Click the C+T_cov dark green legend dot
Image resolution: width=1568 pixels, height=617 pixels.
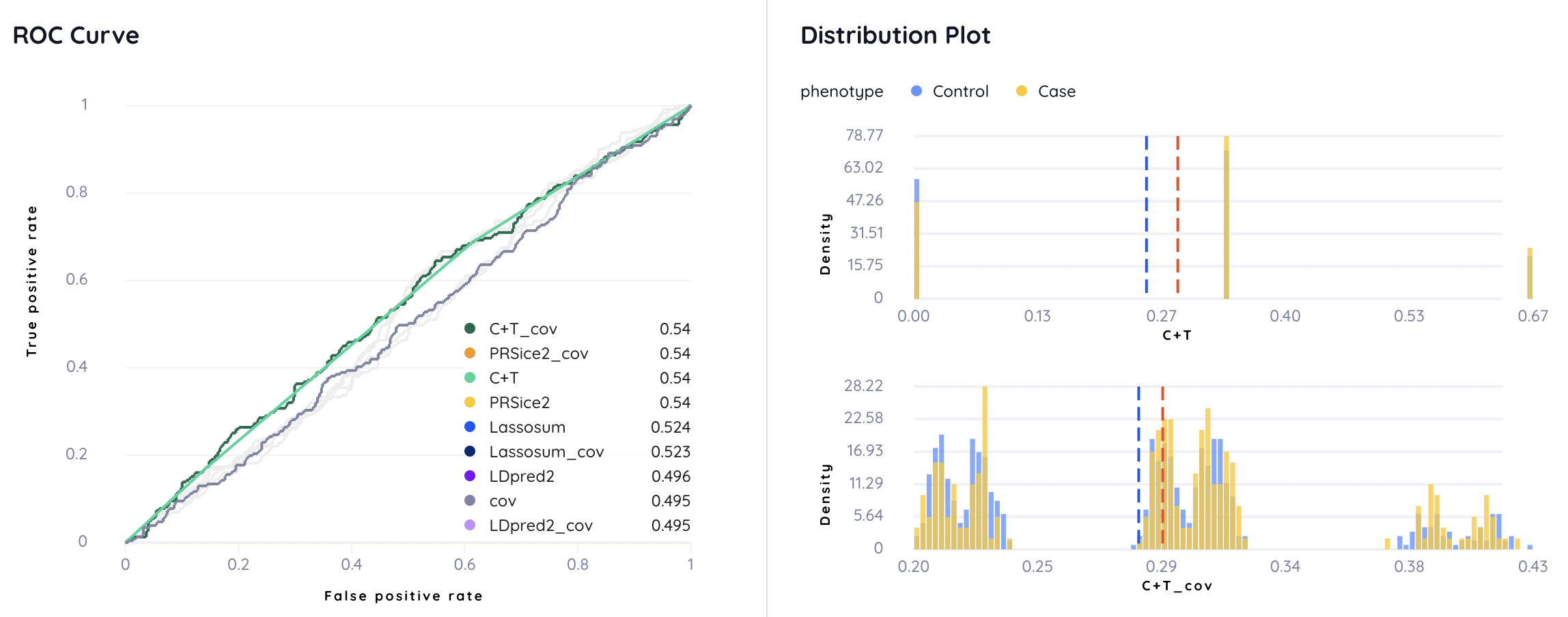tap(470, 328)
